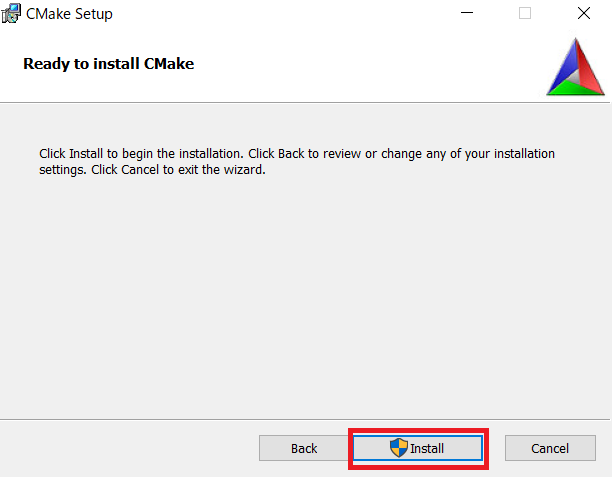Click the 'Ready to install CMake' heading
Image resolution: width=612 pixels, height=477 pixels.
(x=108, y=64)
